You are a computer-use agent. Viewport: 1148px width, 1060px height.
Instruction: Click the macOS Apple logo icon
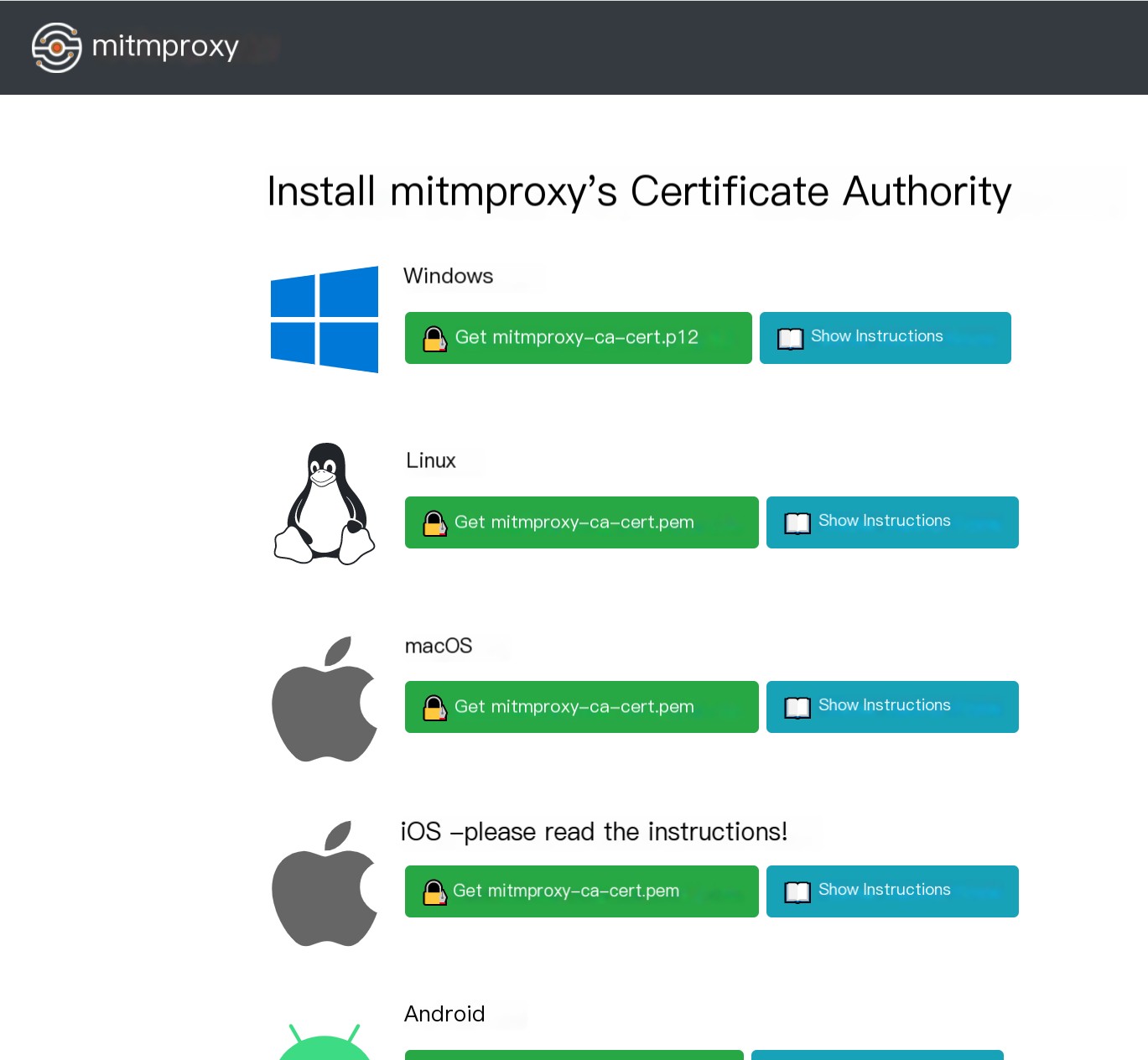[x=325, y=699]
